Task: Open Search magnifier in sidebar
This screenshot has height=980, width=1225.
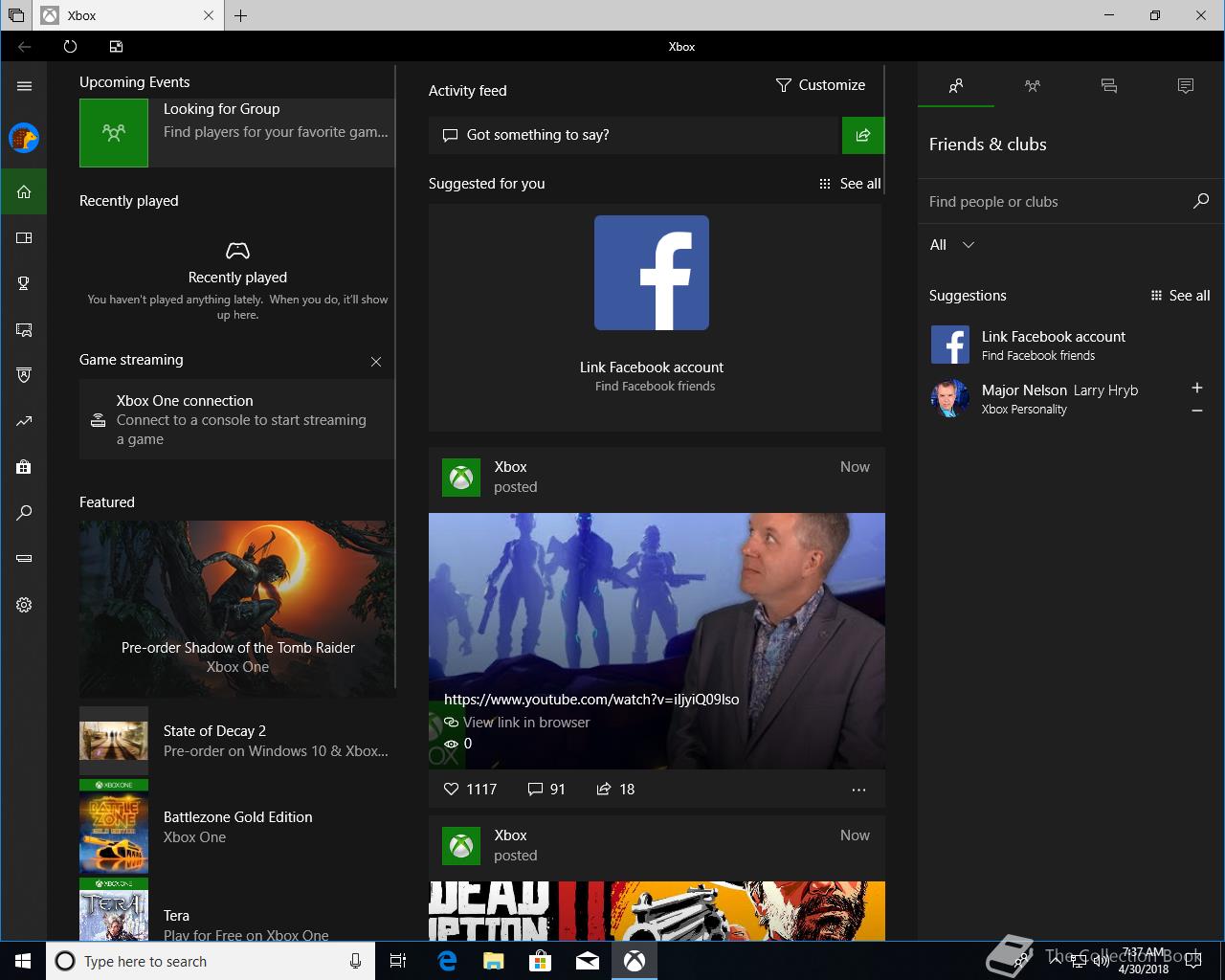Action: pos(24,513)
